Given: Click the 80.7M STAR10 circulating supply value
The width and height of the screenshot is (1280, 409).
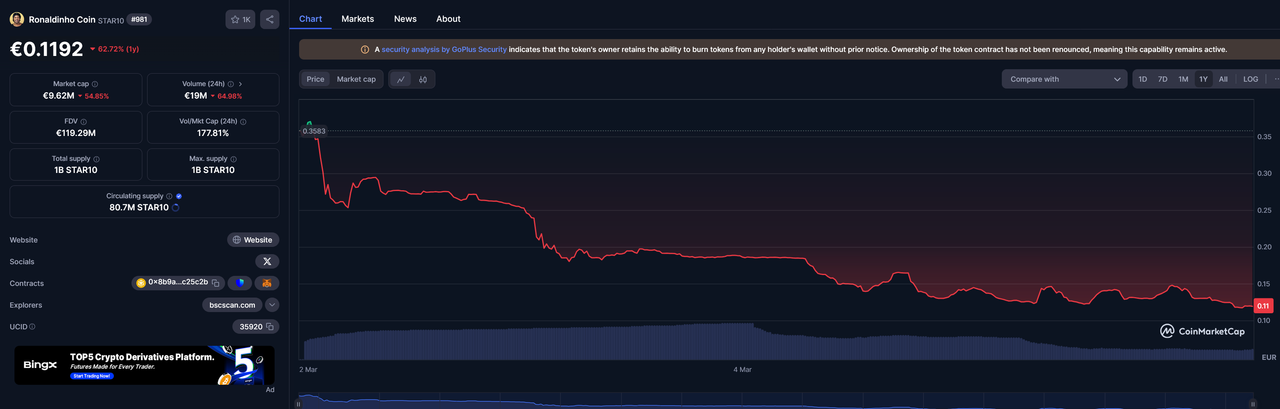Looking at the screenshot, I should pos(139,208).
